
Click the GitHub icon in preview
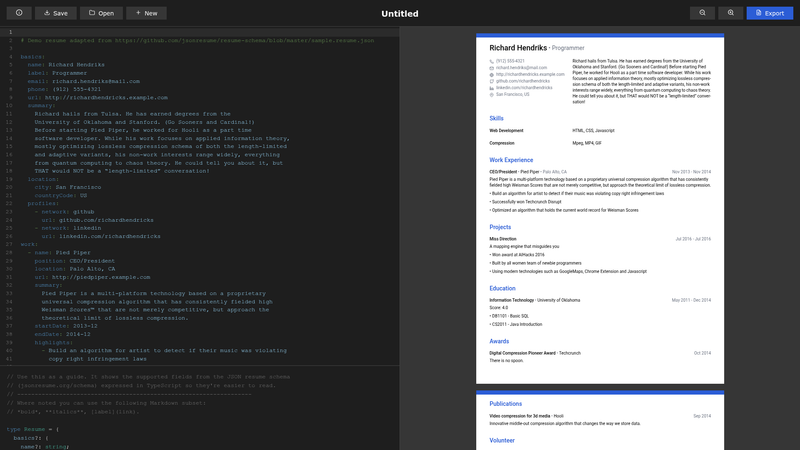(x=491, y=81)
